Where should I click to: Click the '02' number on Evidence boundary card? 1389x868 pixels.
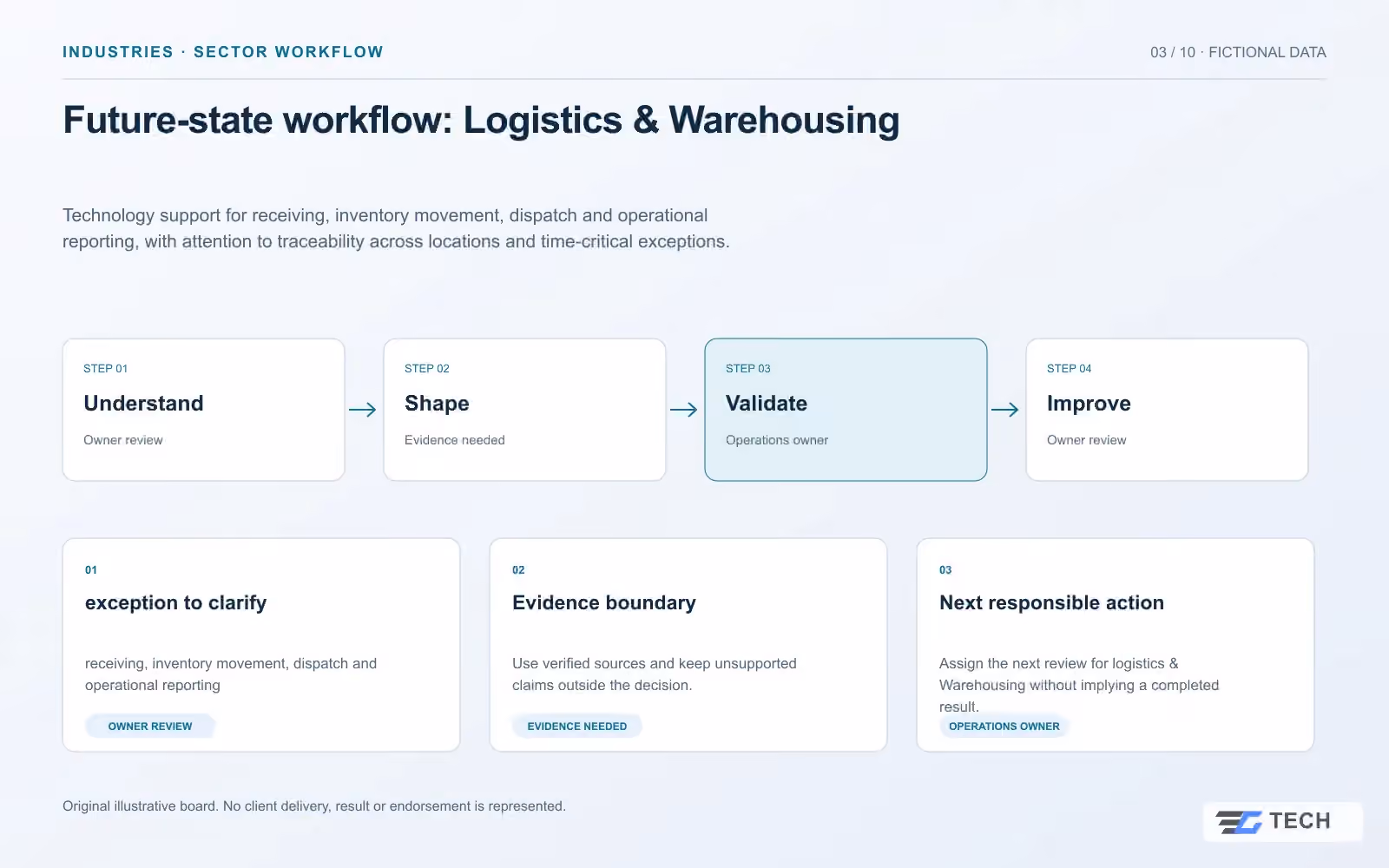pyautogui.click(x=518, y=570)
